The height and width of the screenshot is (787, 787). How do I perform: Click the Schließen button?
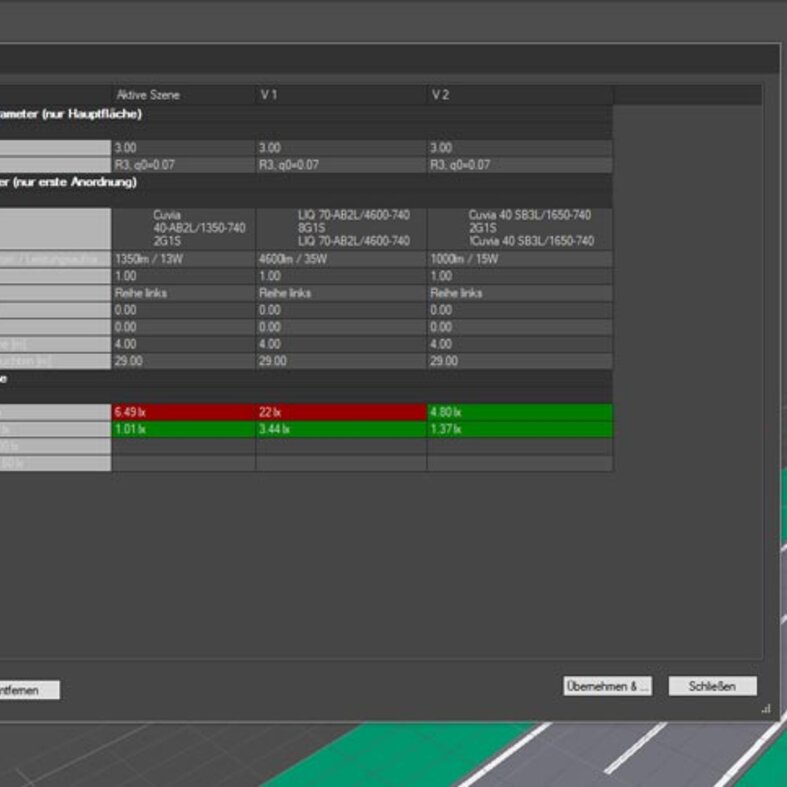(x=712, y=686)
